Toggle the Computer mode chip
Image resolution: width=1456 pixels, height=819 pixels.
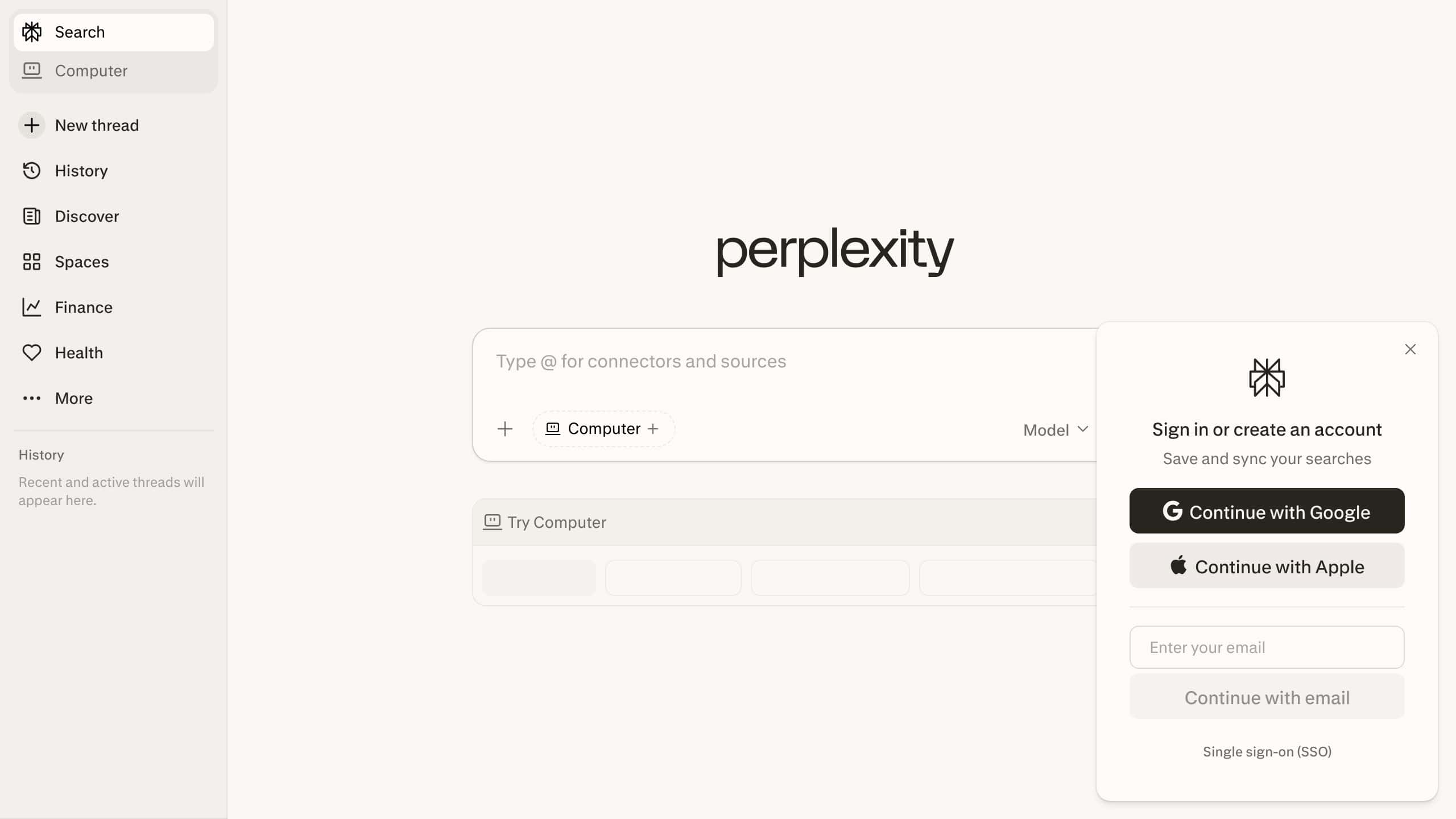[x=595, y=428]
